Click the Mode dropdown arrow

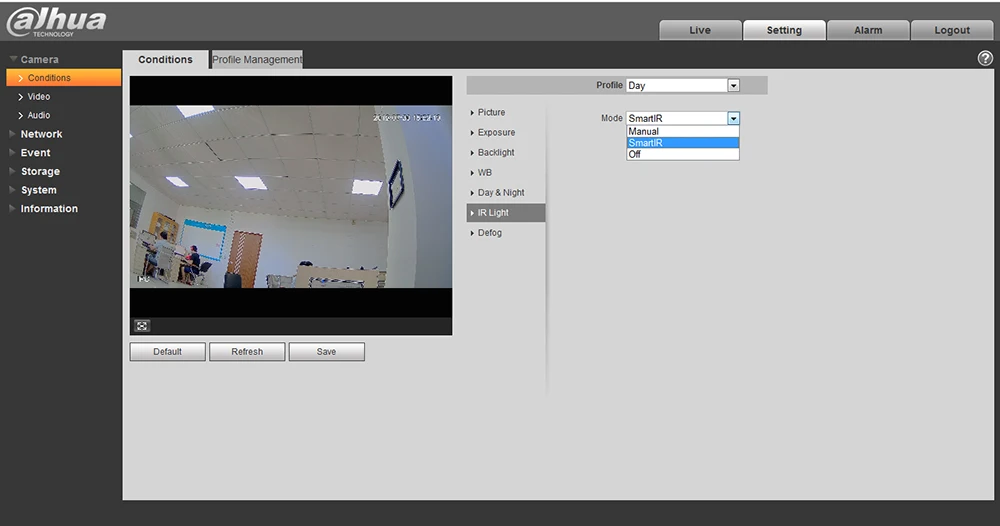click(733, 119)
